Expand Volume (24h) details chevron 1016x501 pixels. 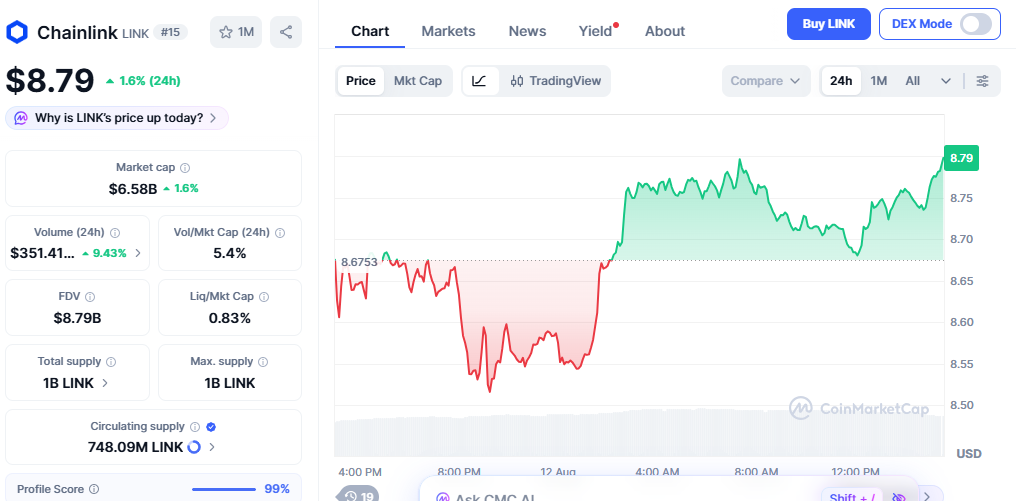[x=137, y=253]
